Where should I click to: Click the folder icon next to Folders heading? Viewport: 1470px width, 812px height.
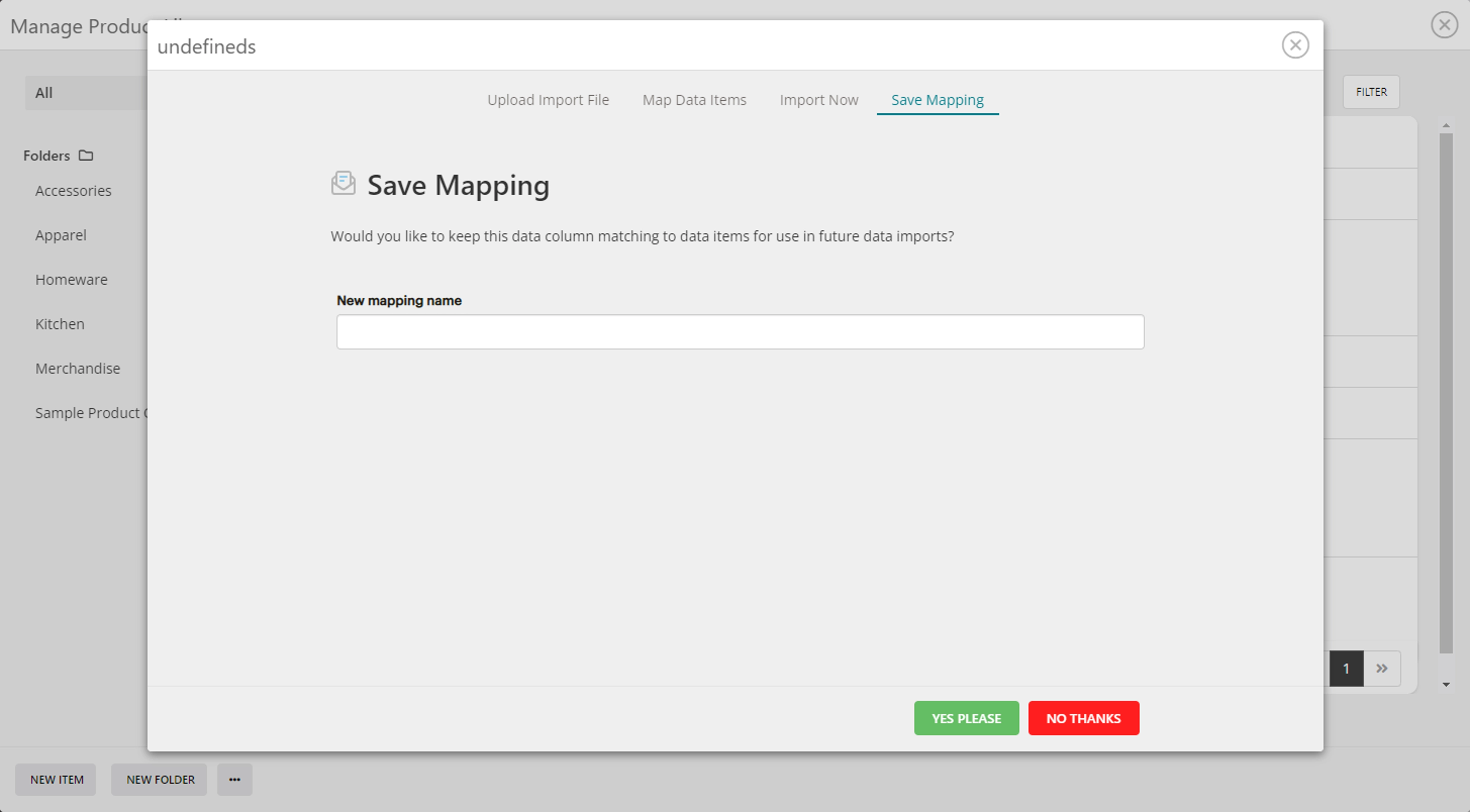click(86, 155)
